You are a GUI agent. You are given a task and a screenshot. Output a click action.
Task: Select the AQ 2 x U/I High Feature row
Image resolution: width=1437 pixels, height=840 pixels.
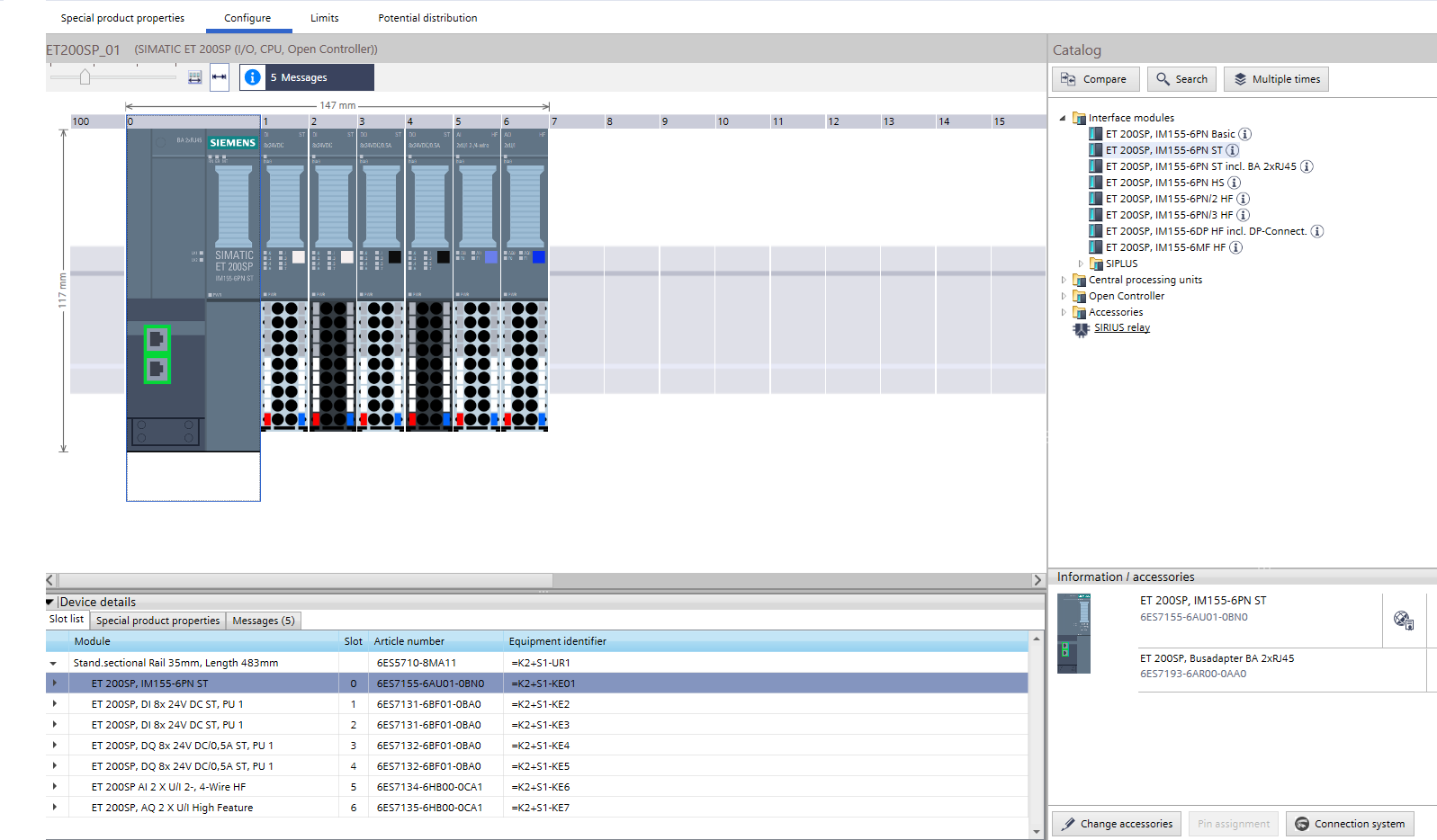tap(172, 808)
